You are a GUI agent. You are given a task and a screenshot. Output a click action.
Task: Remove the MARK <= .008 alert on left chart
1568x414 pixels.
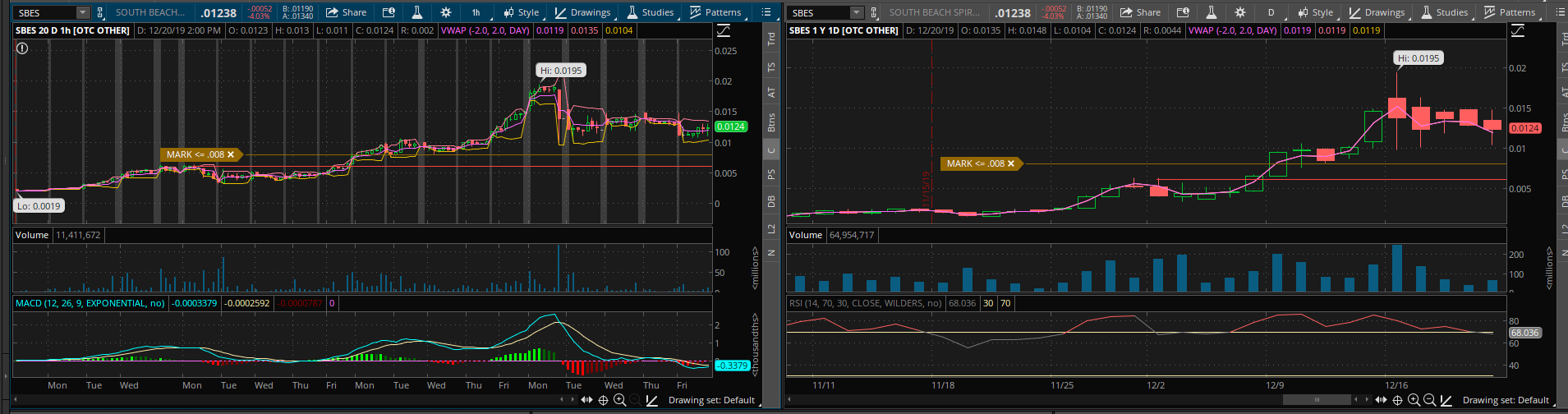[x=231, y=154]
